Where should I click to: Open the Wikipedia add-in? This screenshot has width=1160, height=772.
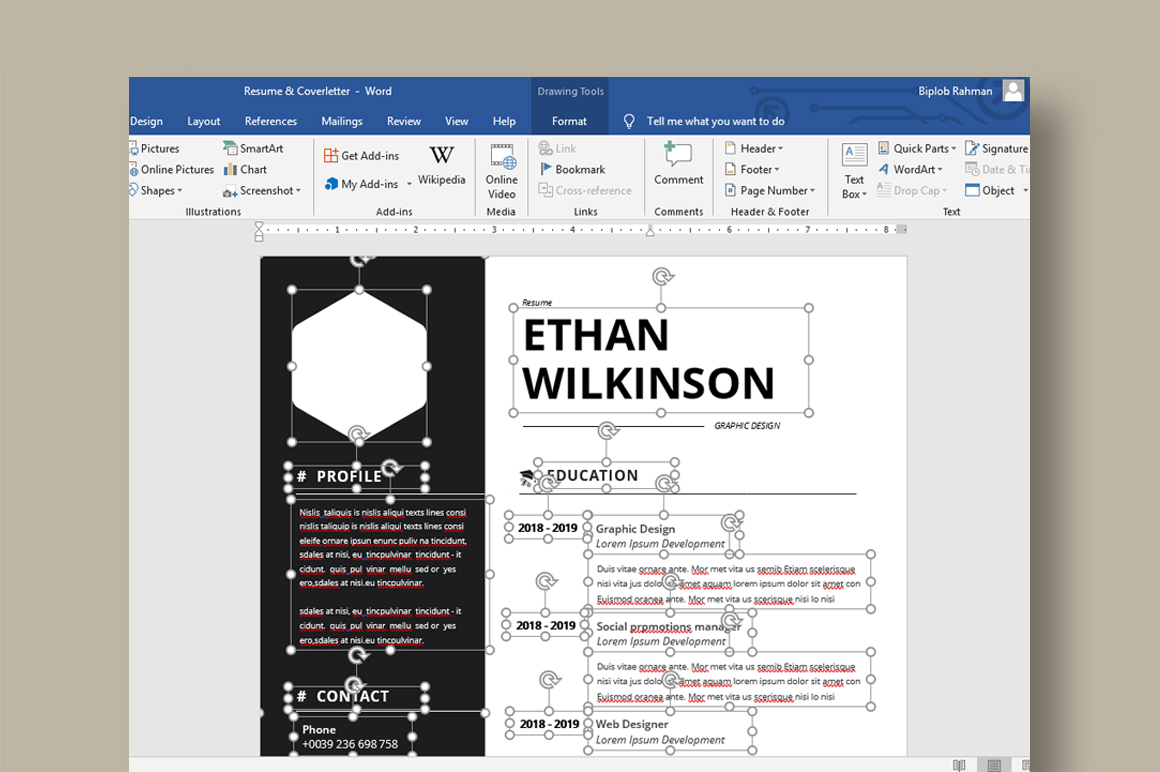coord(442,165)
